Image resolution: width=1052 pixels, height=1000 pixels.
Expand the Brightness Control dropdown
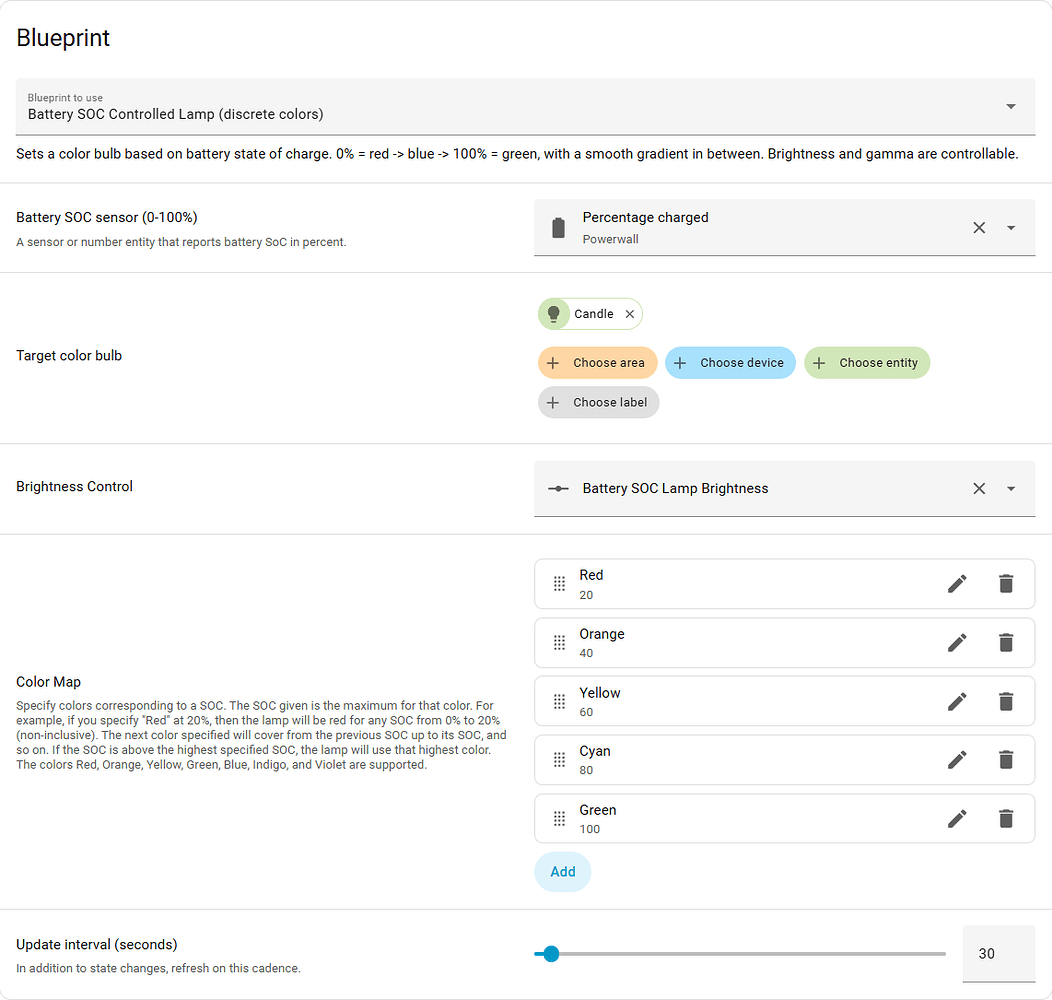pyautogui.click(x=1010, y=488)
